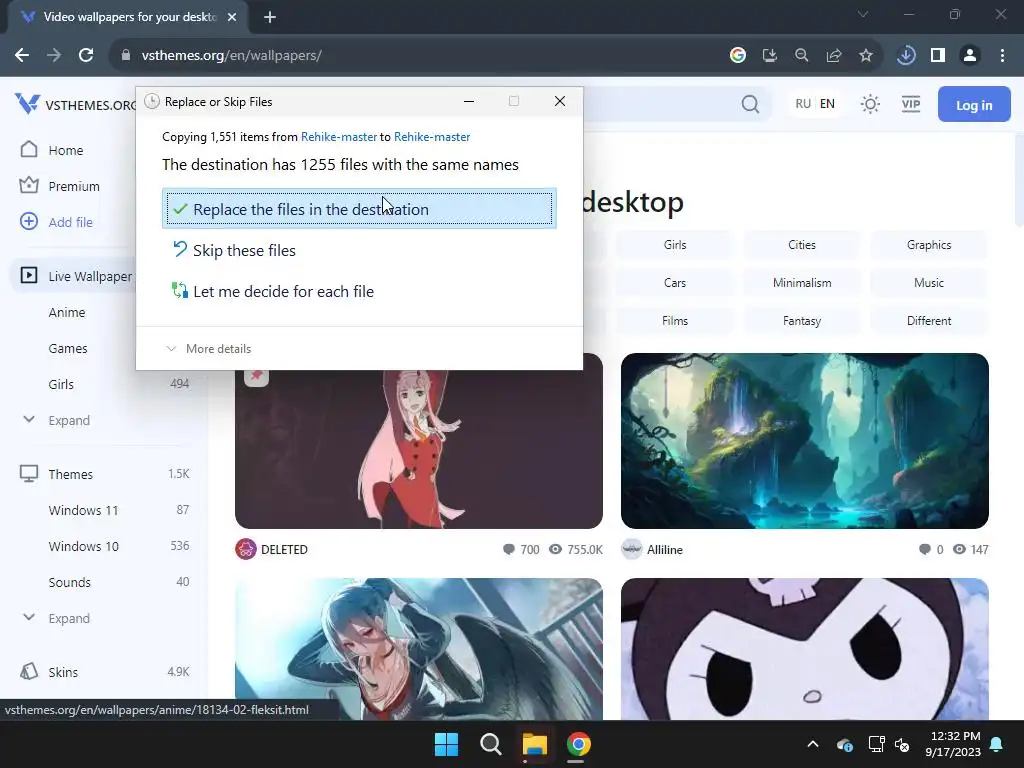Open the Girls sidebar category with 494
The width and height of the screenshot is (1024, 768).
tap(61, 384)
